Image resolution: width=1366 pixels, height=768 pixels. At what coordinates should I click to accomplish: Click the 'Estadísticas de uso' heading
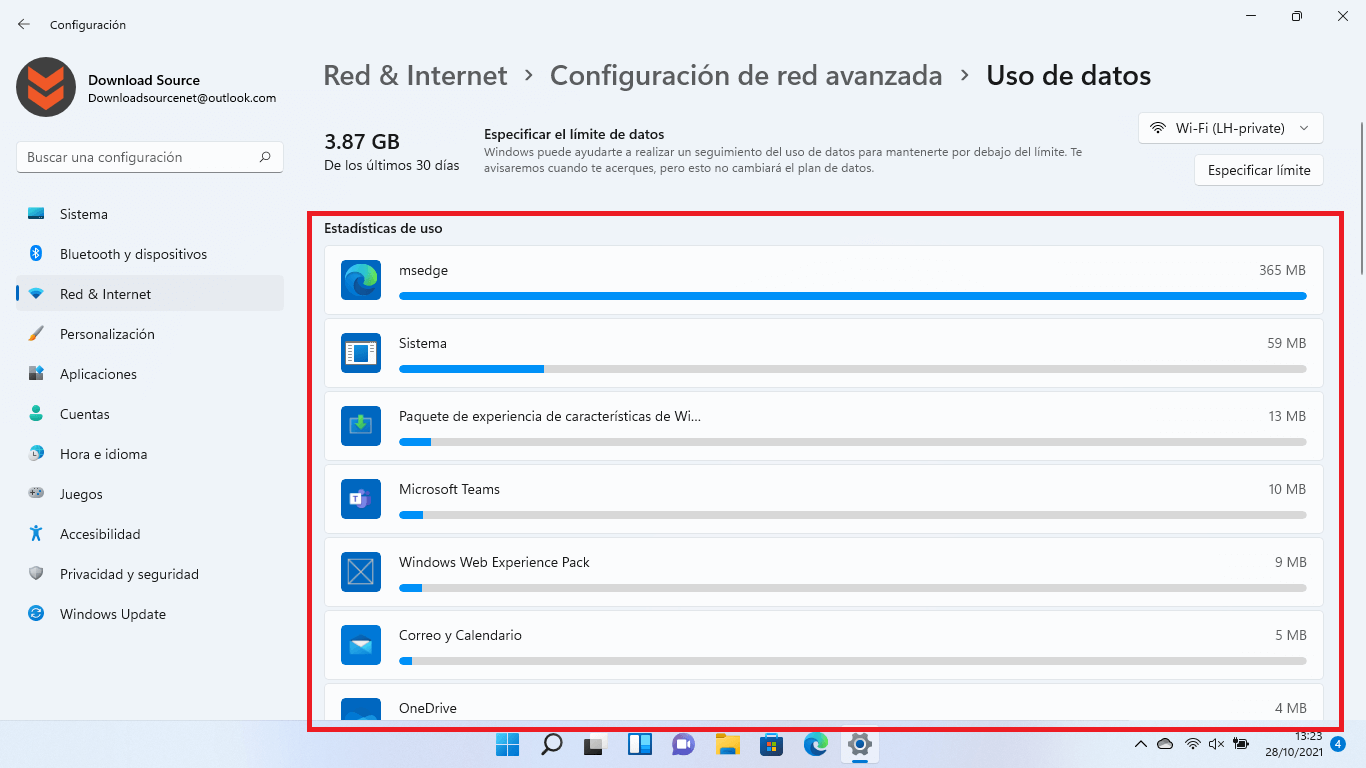click(383, 228)
